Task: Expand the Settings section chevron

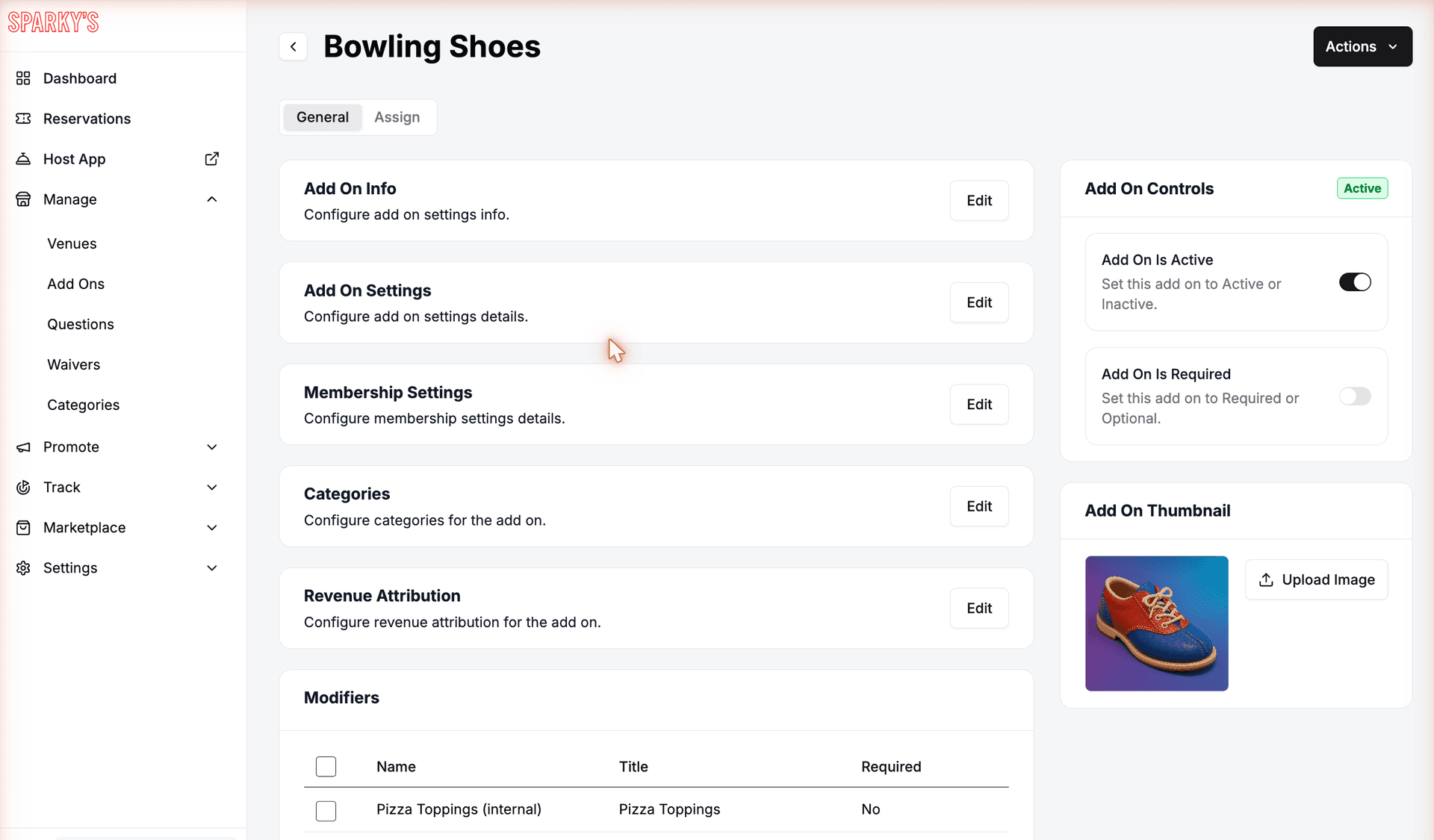Action: coord(212,568)
